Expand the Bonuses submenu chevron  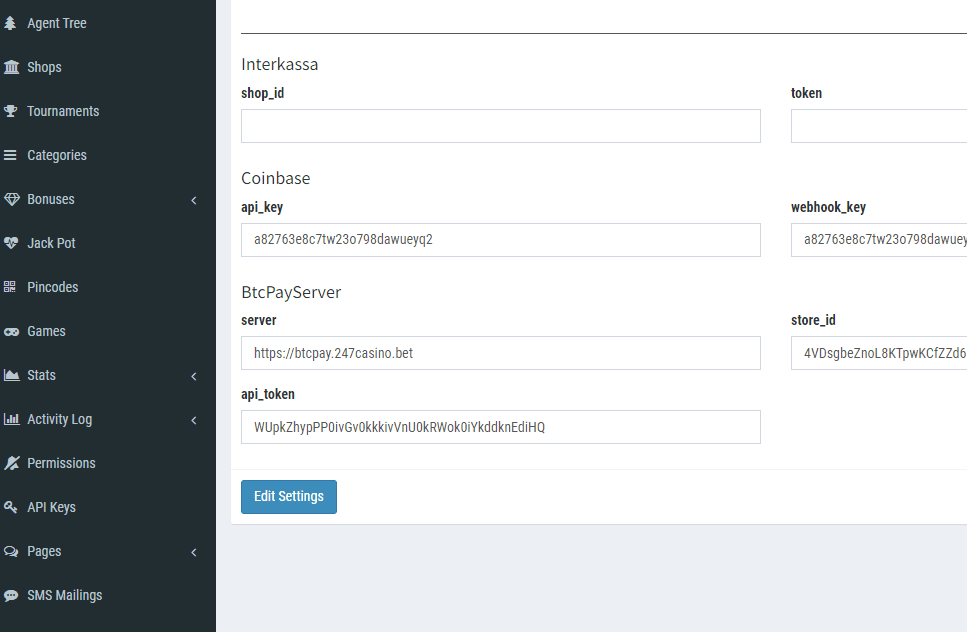pos(194,200)
